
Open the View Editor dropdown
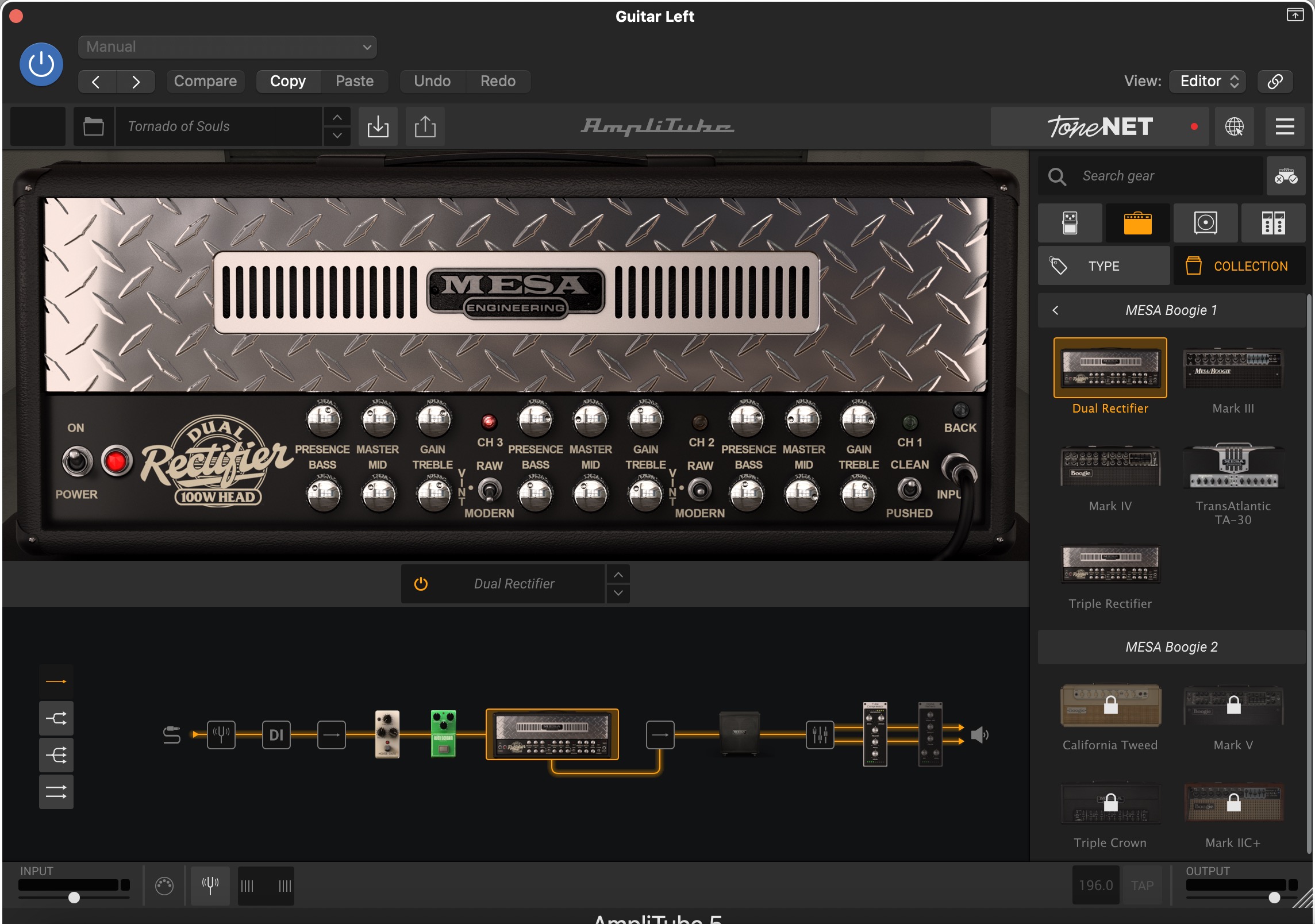(1208, 82)
